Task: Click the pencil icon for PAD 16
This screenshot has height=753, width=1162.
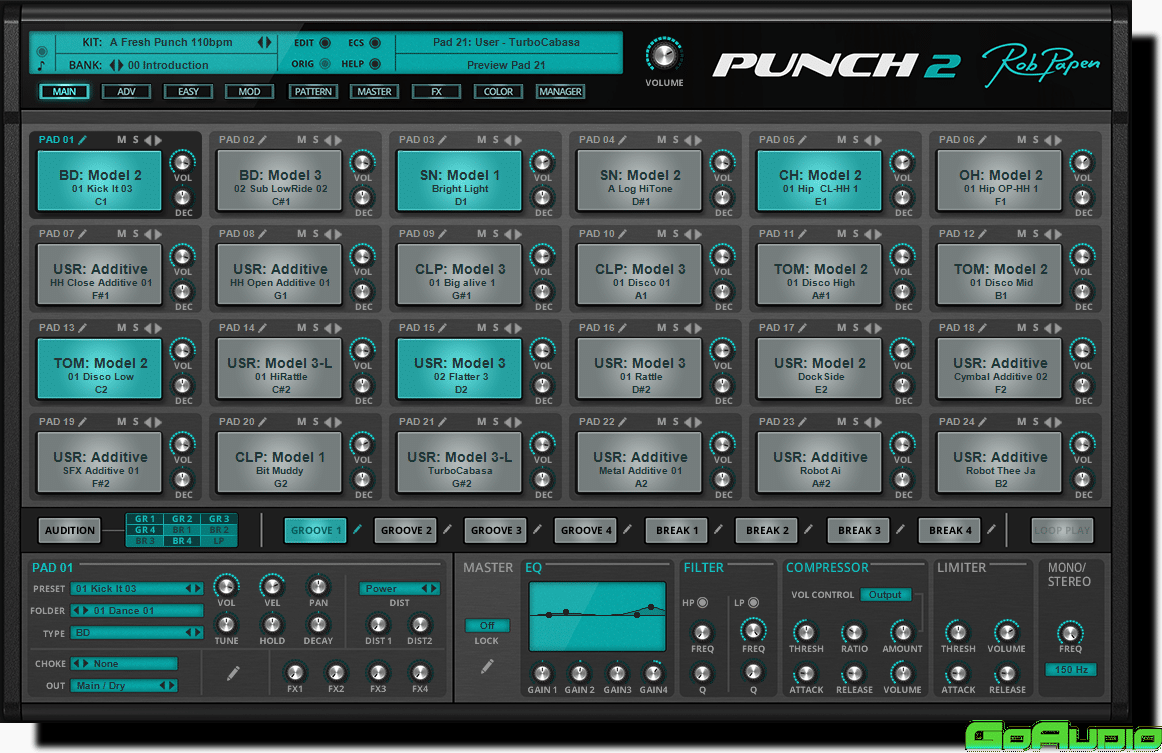Action: [x=623, y=328]
